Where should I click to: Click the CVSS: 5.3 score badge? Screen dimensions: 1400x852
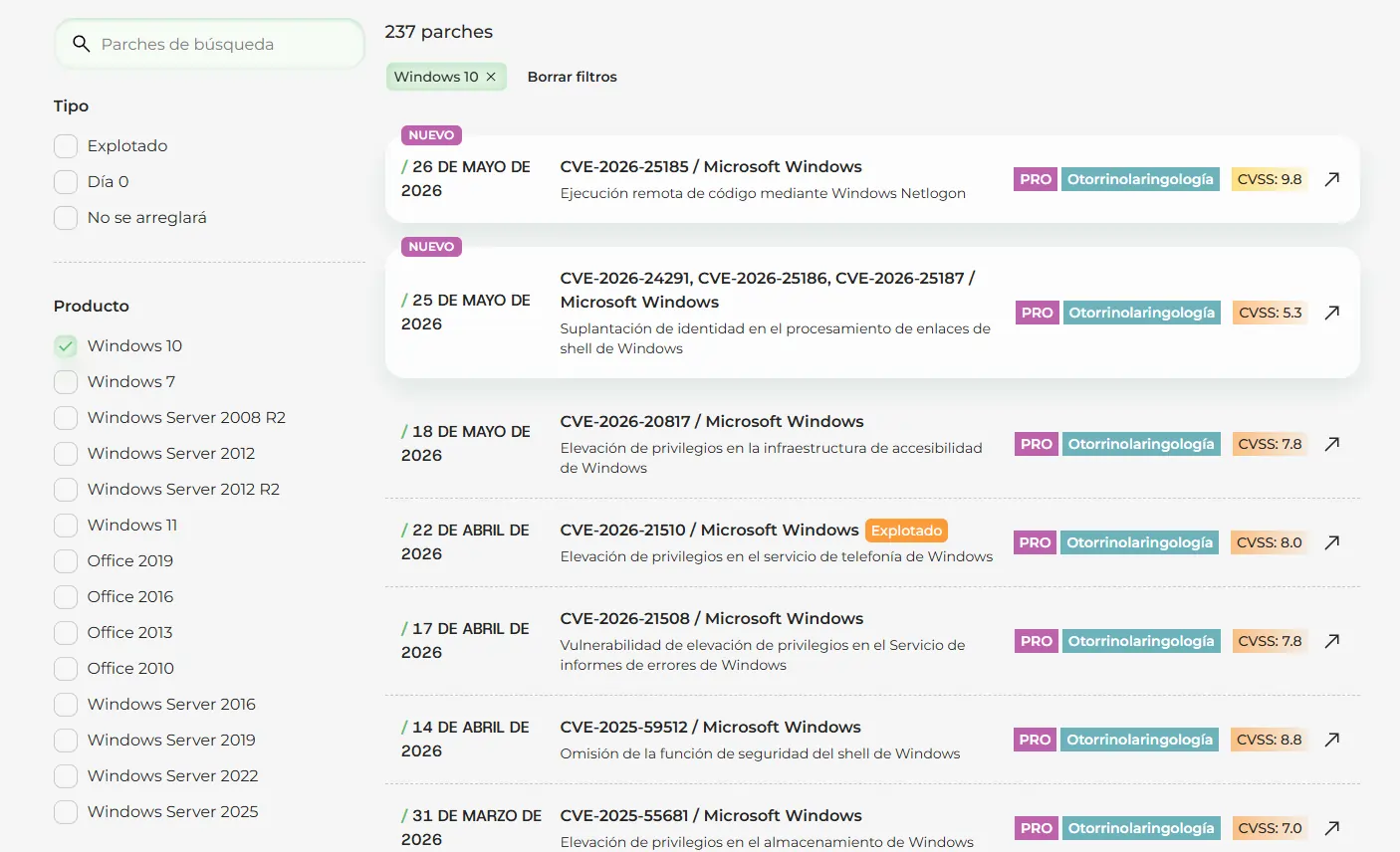click(1270, 313)
